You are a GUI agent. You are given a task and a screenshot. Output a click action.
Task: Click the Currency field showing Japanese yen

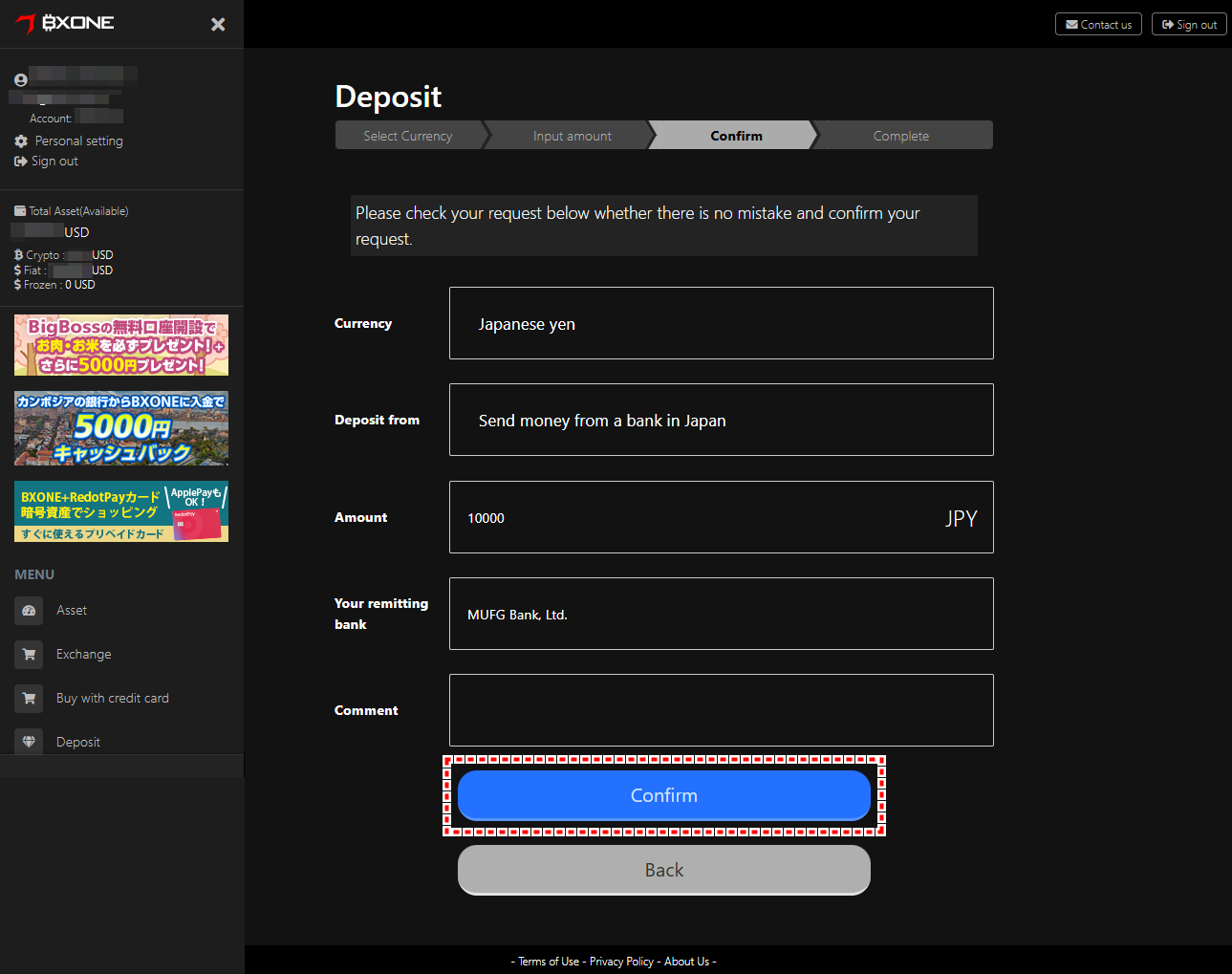click(722, 323)
